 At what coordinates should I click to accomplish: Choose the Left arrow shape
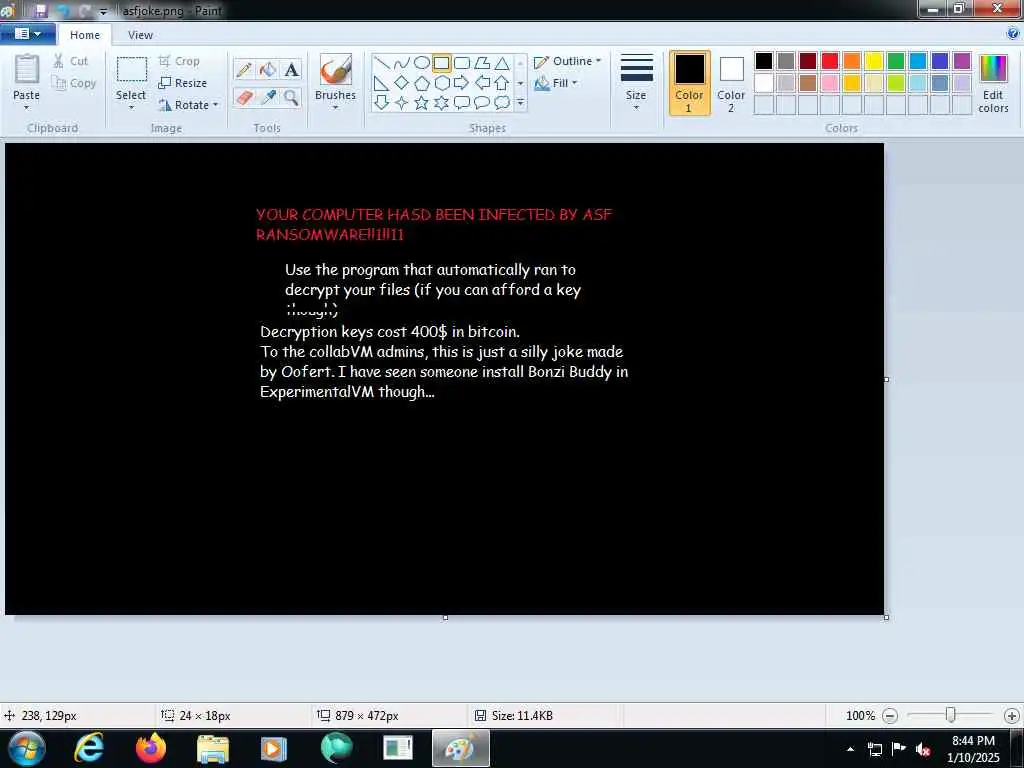coord(482,83)
